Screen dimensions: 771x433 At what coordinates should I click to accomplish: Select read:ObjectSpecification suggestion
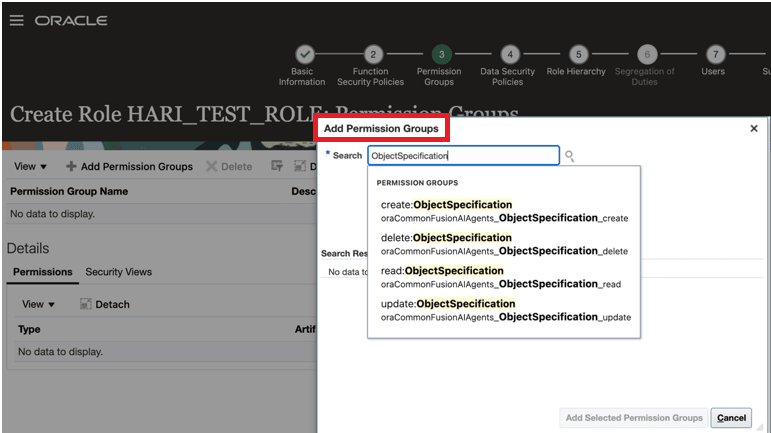click(504, 277)
